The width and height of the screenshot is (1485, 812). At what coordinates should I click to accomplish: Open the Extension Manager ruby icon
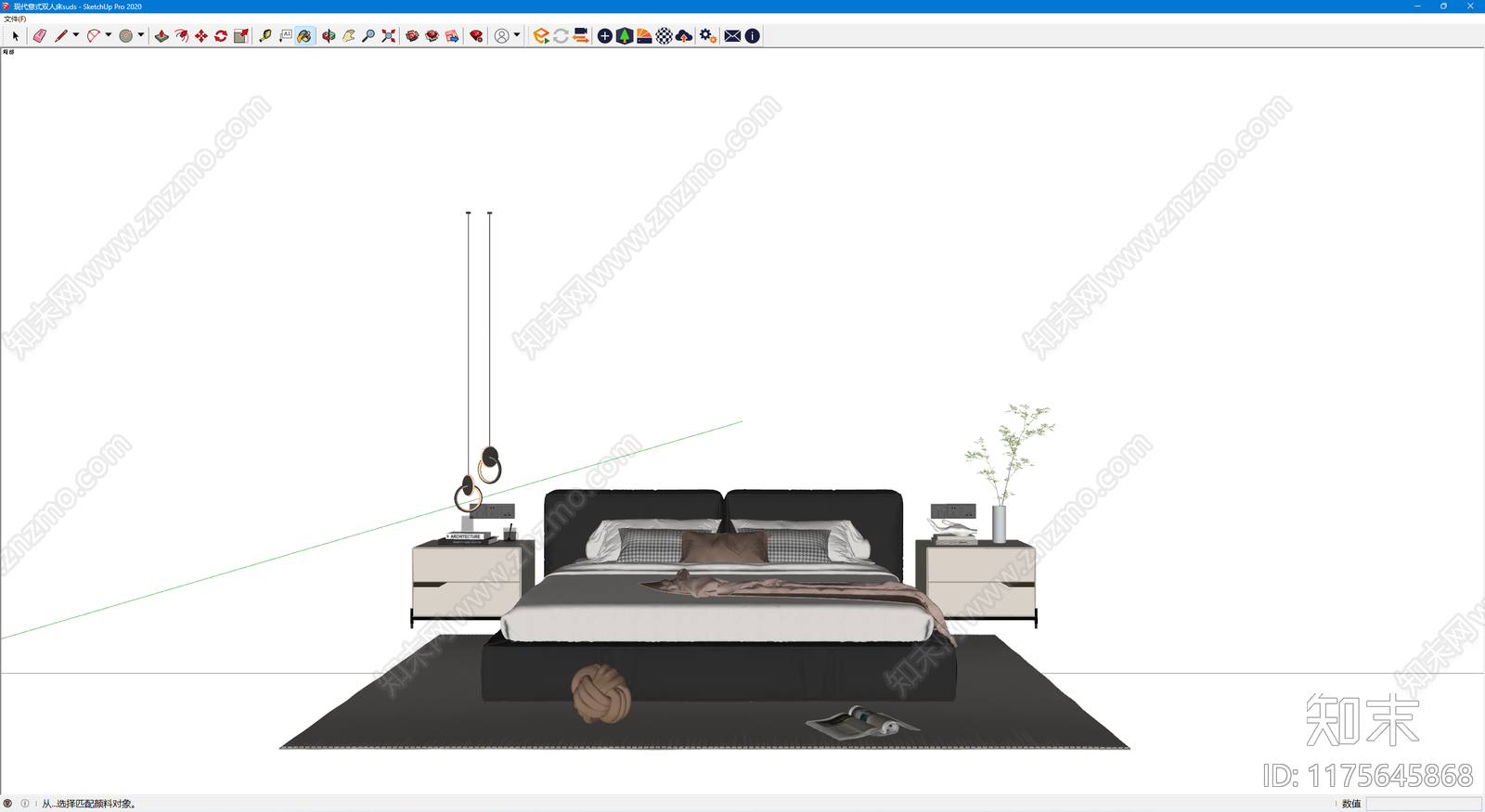pyautogui.click(x=476, y=36)
